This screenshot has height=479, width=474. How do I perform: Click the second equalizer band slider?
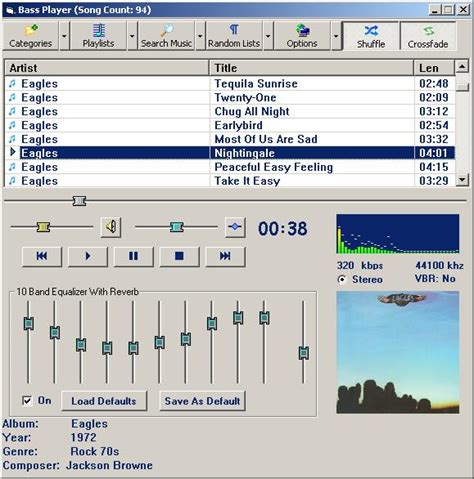coord(55,332)
